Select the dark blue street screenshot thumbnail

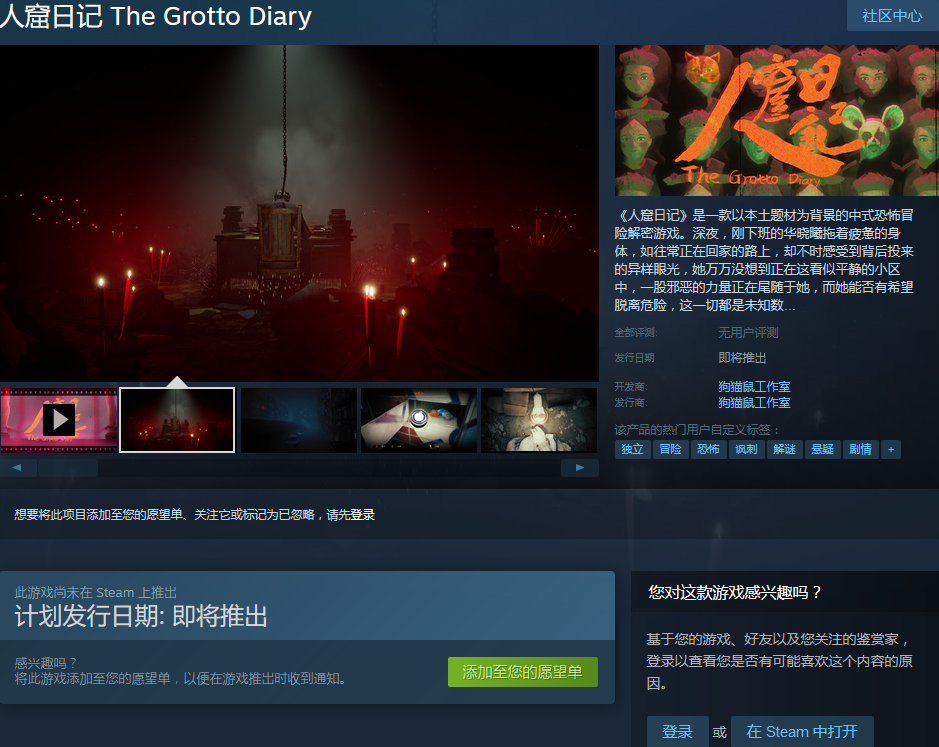click(298, 420)
